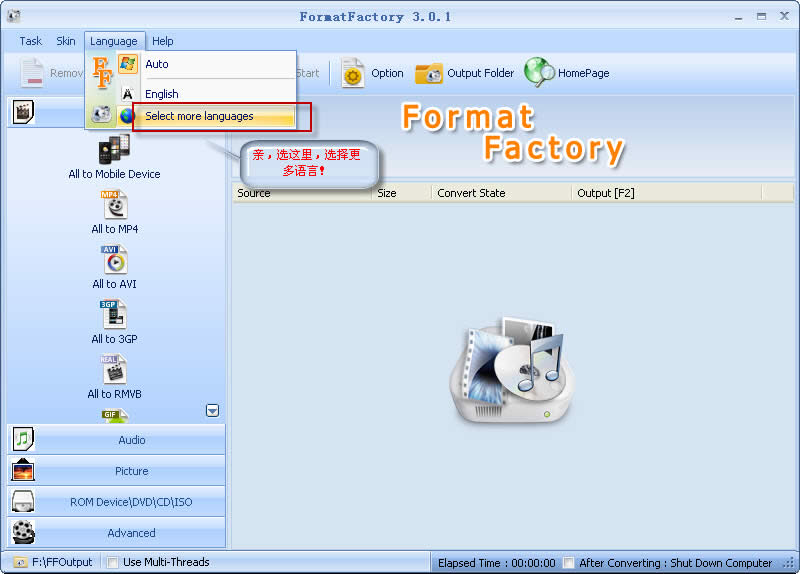Open the Output Folder icon
Image resolution: width=800 pixels, height=574 pixels.
[x=429, y=73]
